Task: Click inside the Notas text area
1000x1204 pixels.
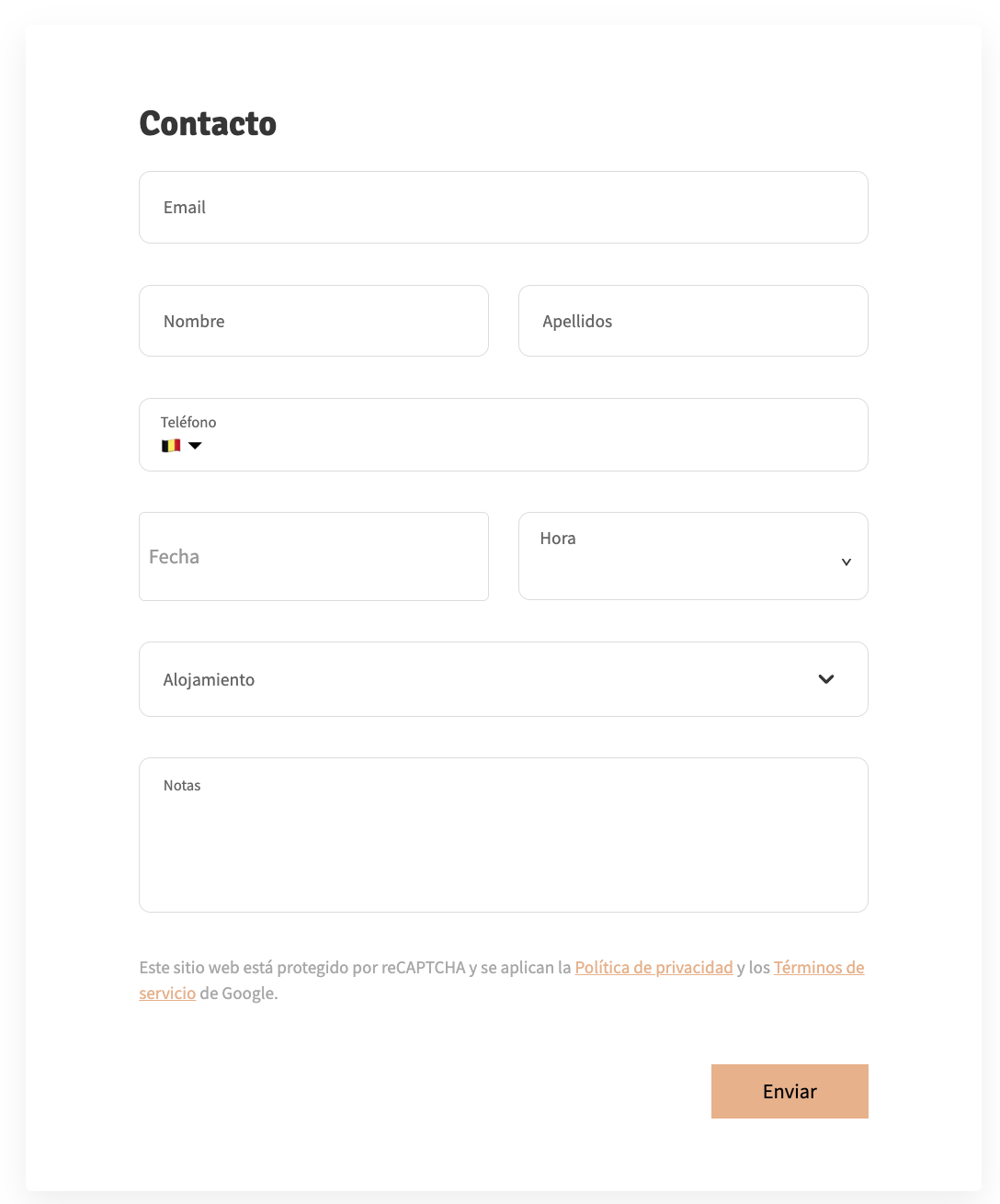Action: tap(503, 835)
